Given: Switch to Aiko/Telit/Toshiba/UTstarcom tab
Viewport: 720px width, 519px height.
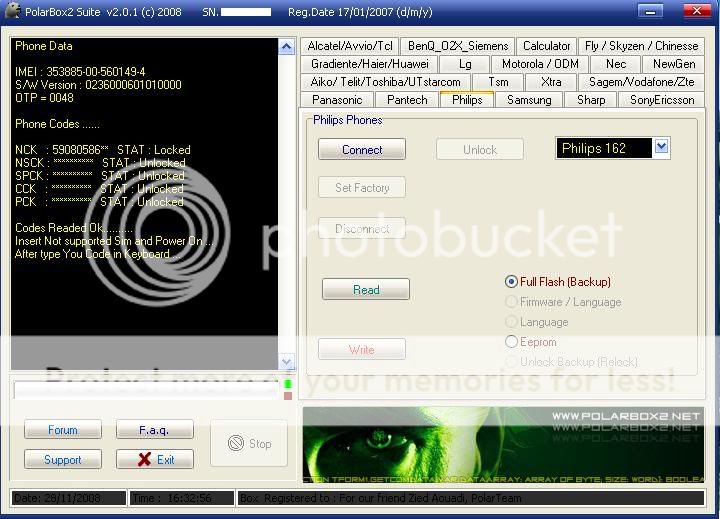Looking at the screenshot, I should pyautogui.click(x=385, y=82).
